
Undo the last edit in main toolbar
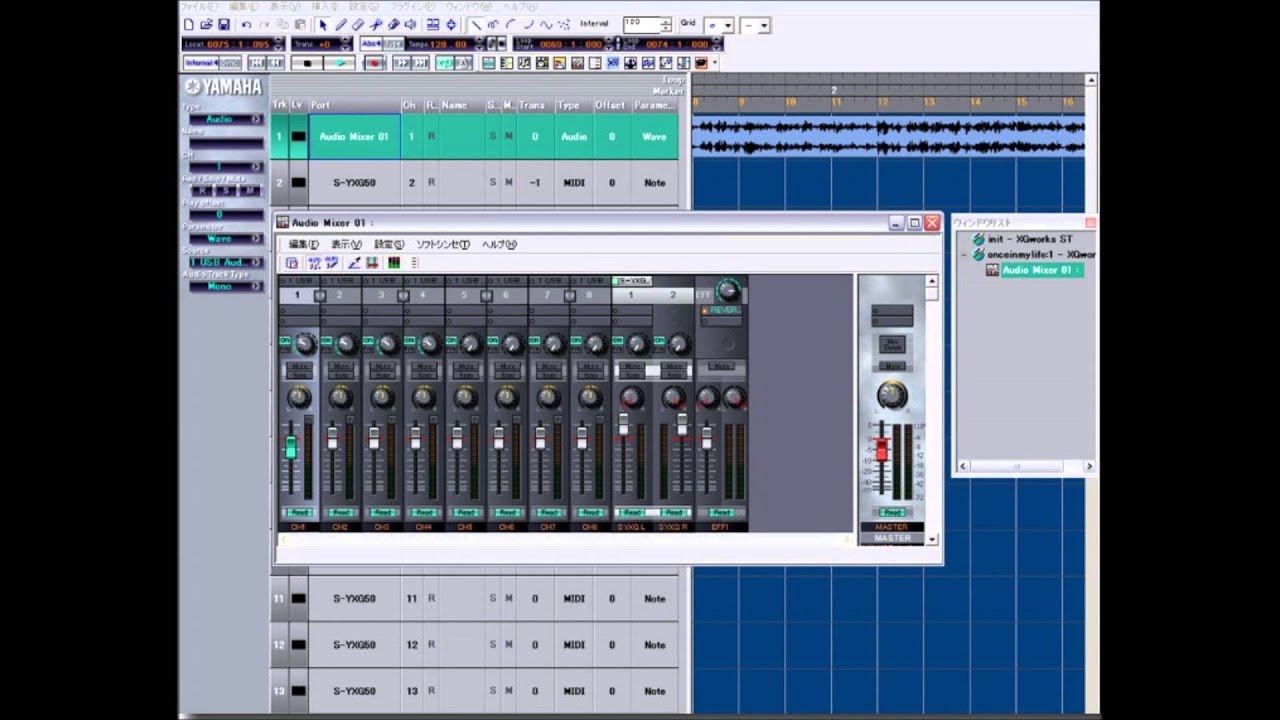(246, 24)
